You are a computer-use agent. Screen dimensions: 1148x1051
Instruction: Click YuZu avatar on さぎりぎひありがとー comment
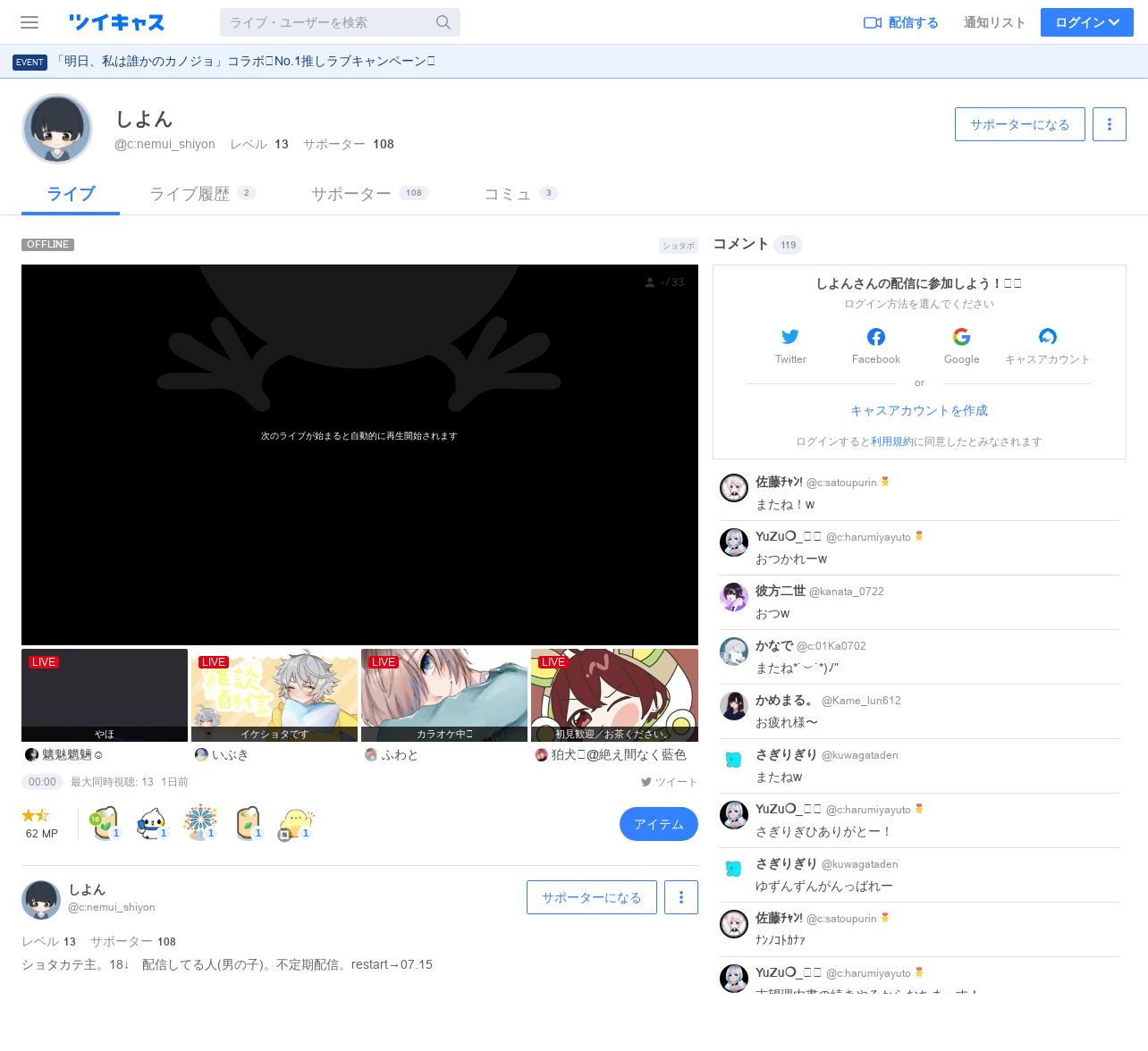click(734, 815)
